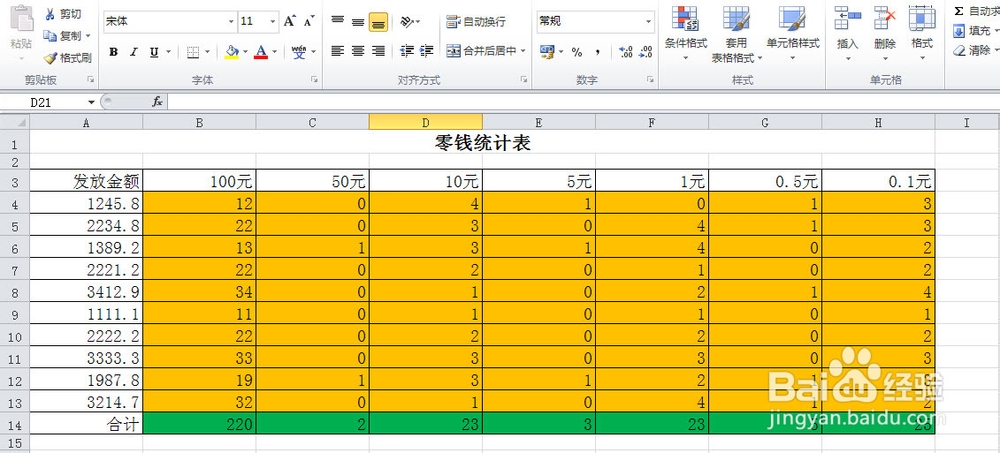This screenshot has height=453, width=1000.
Task: Select the total cell showing 220
Action: (x=200, y=424)
